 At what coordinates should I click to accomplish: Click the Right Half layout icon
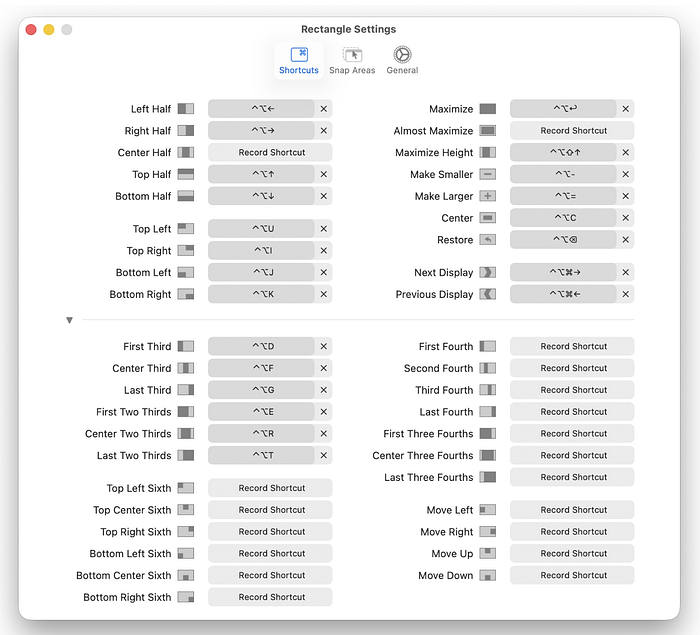(186, 130)
